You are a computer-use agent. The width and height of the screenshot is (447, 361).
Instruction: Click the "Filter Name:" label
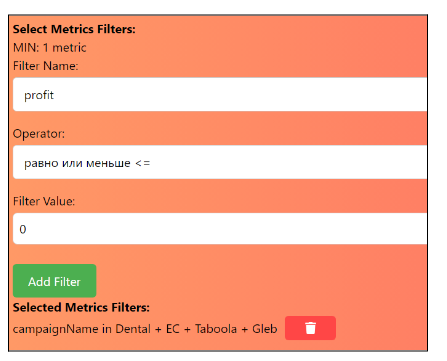pos(46,66)
